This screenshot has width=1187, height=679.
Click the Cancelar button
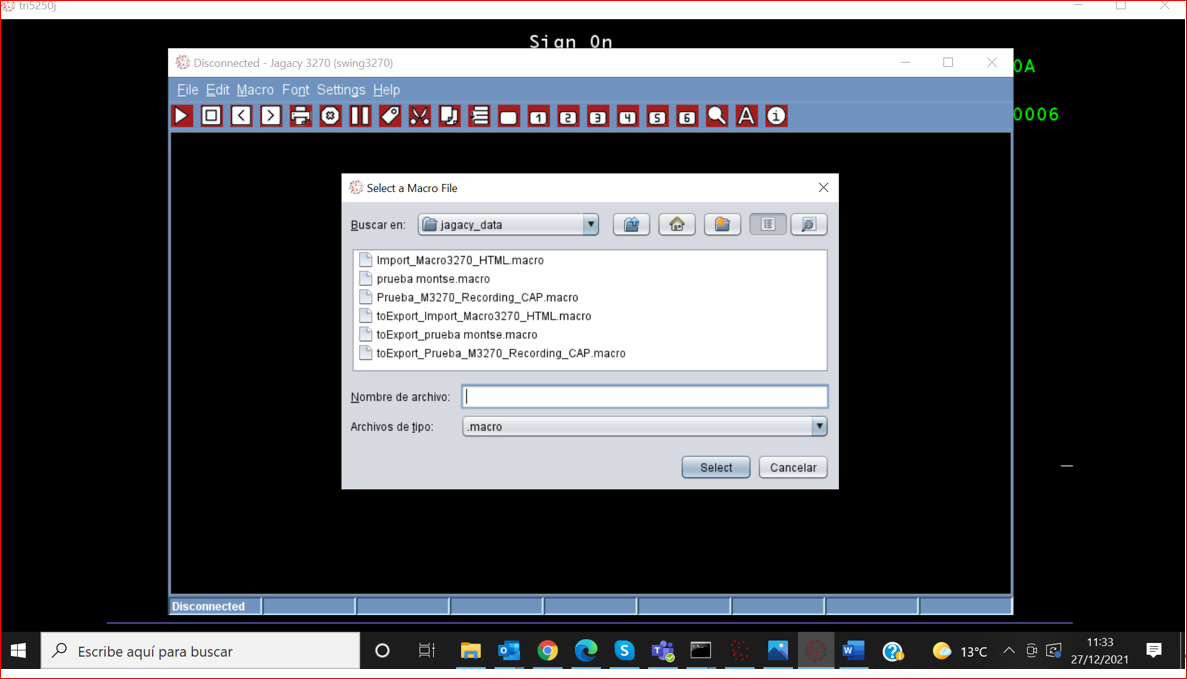(x=793, y=468)
